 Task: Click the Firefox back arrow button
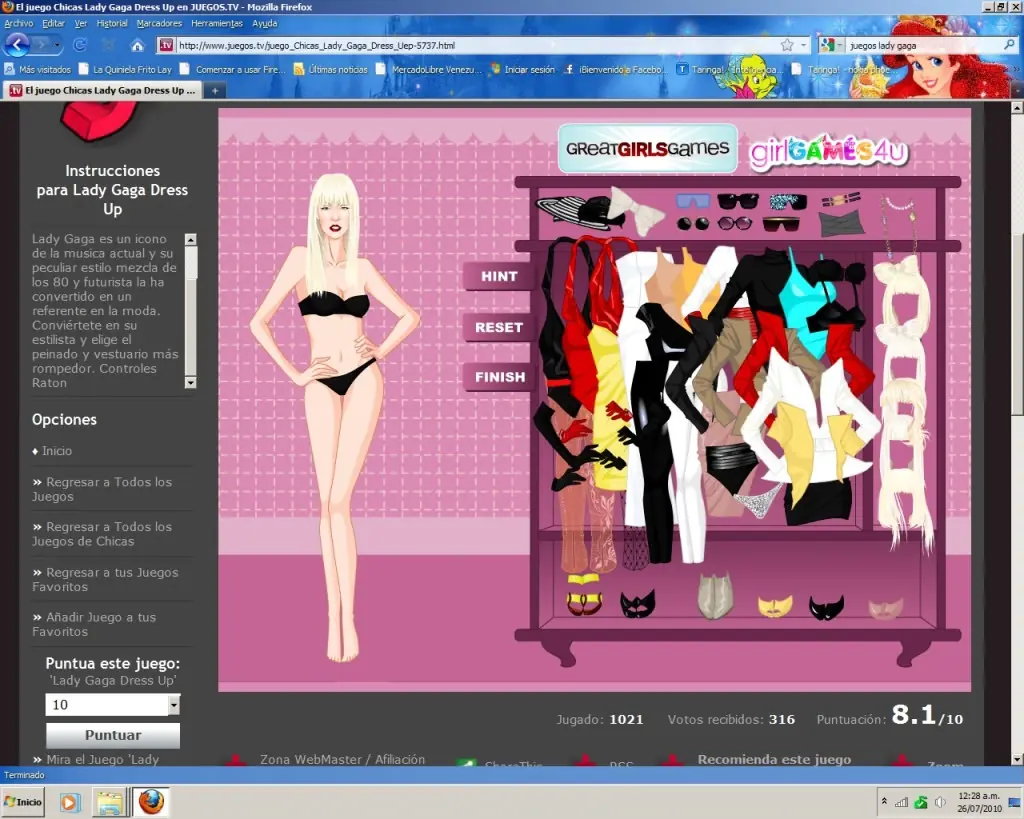(x=18, y=45)
